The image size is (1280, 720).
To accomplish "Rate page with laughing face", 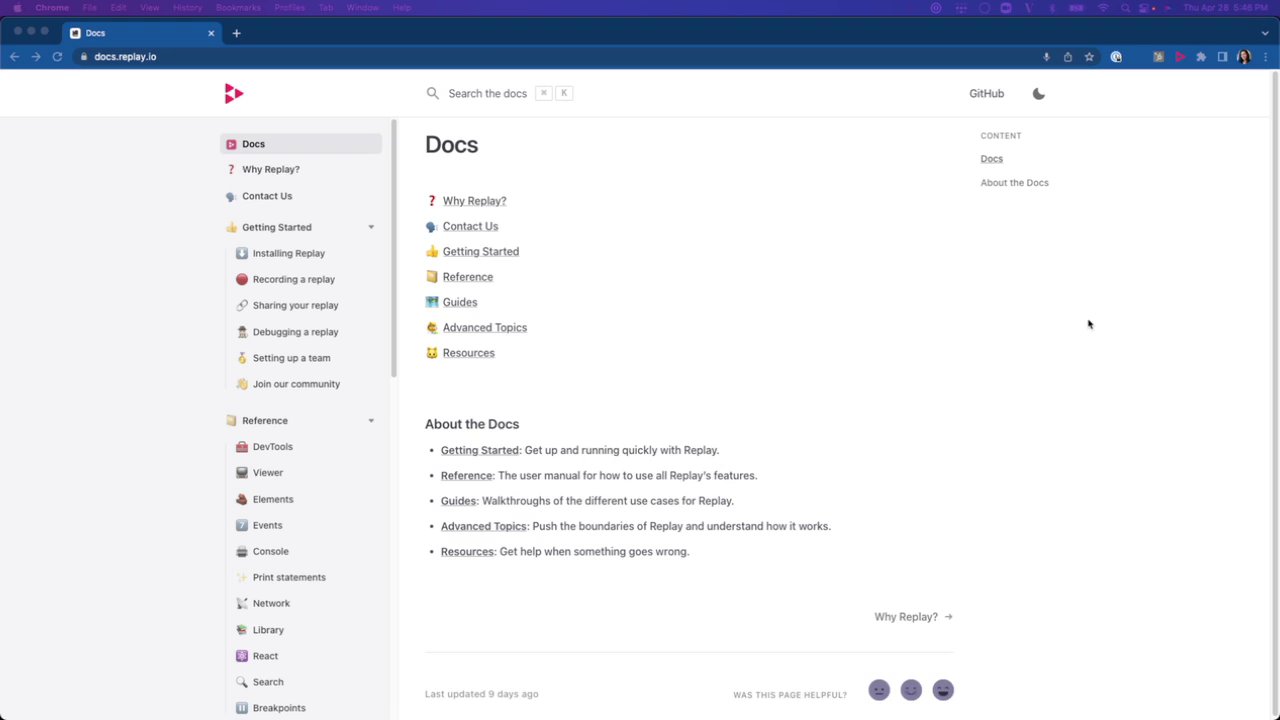I will pyautogui.click(x=943, y=690).
